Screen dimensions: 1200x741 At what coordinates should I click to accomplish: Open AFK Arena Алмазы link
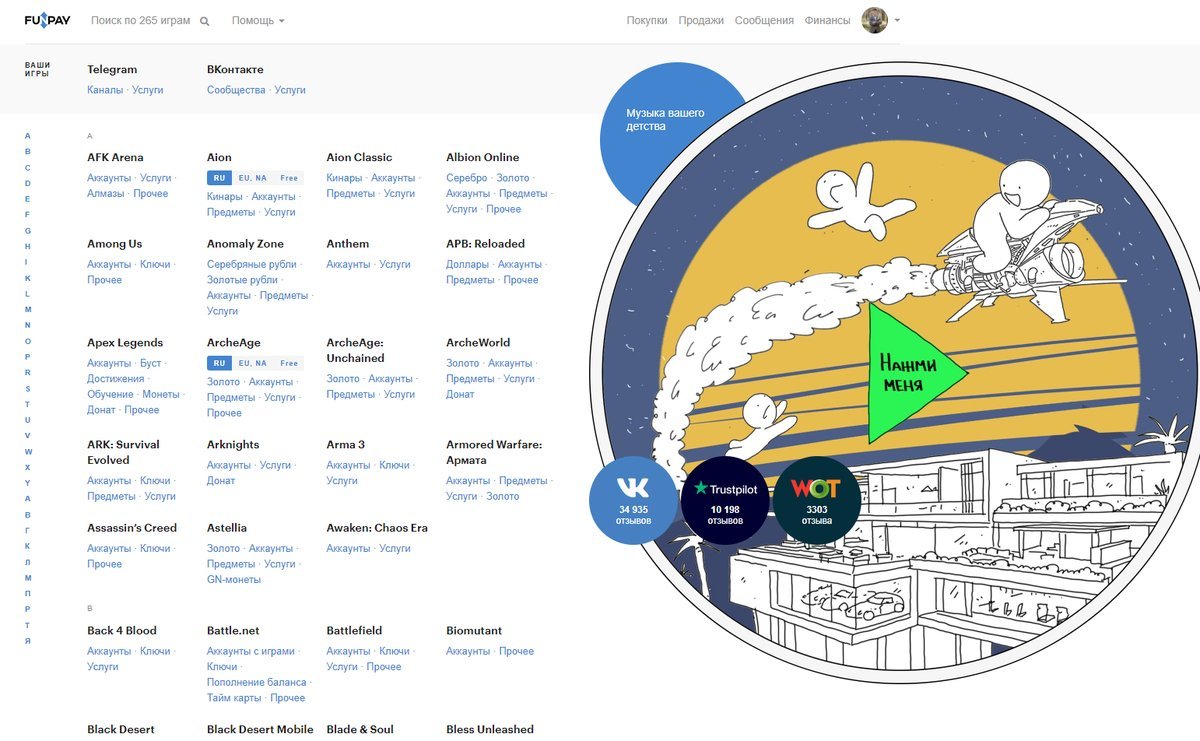106,193
